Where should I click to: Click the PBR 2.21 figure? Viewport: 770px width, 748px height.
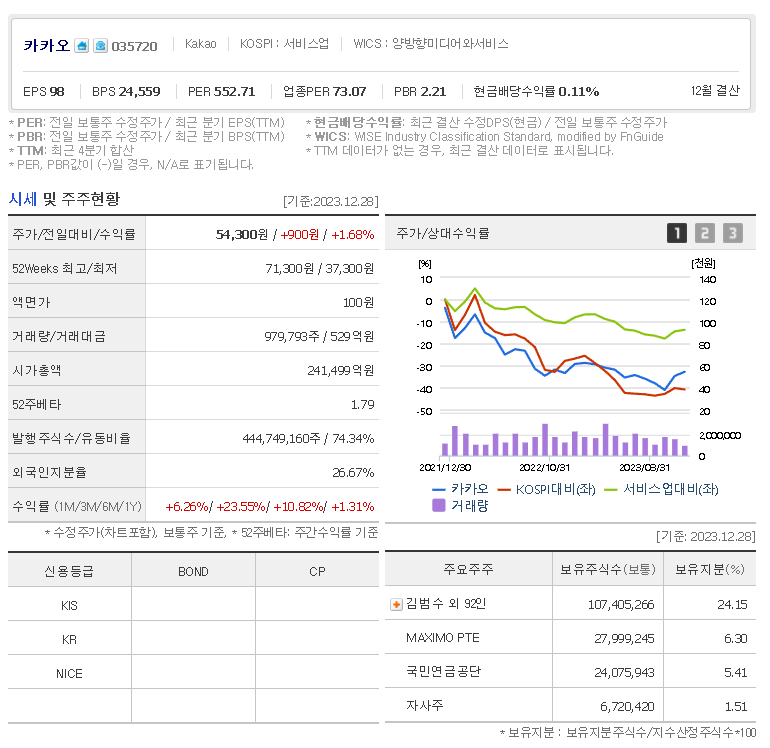coord(420,91)
